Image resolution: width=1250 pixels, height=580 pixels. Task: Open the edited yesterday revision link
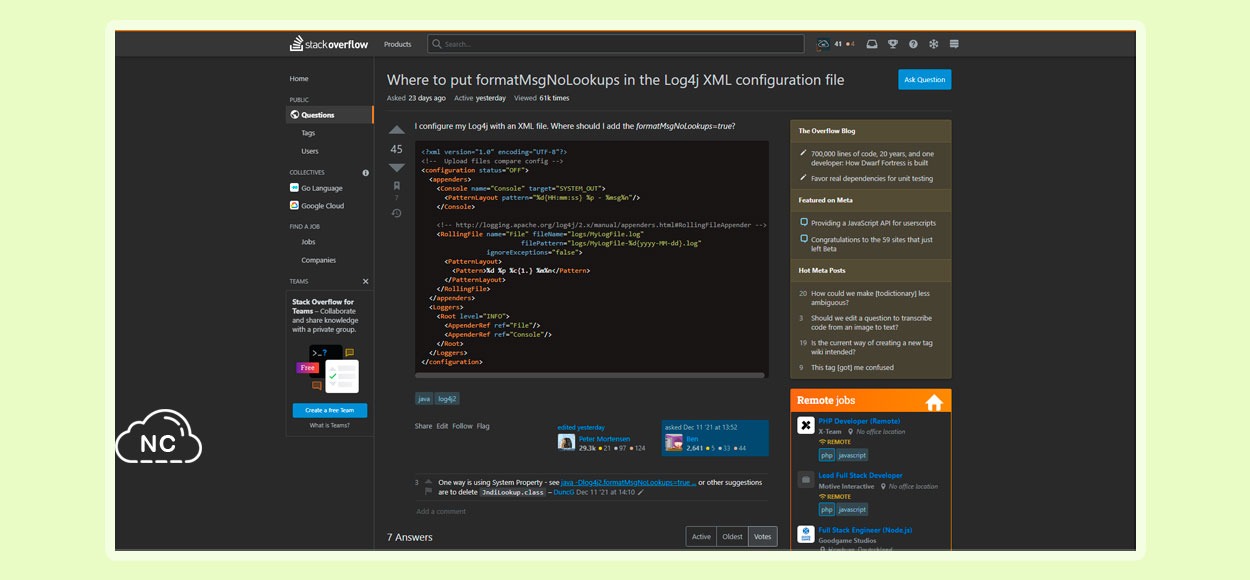click(x=581, y=427)
